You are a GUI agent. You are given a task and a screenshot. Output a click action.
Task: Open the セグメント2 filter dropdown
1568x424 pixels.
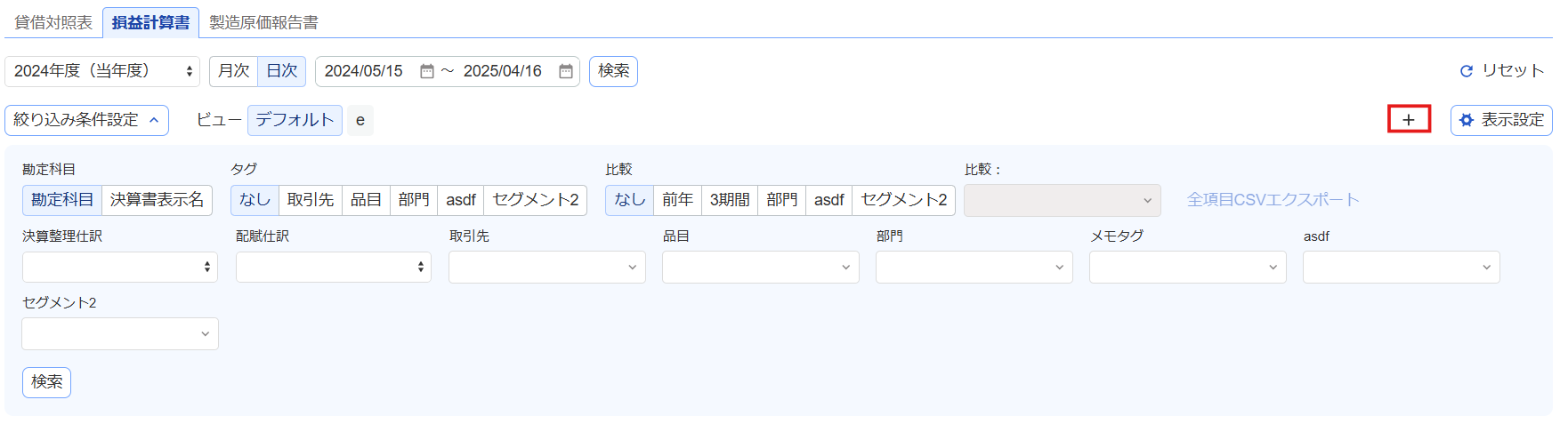pos(120,333)
